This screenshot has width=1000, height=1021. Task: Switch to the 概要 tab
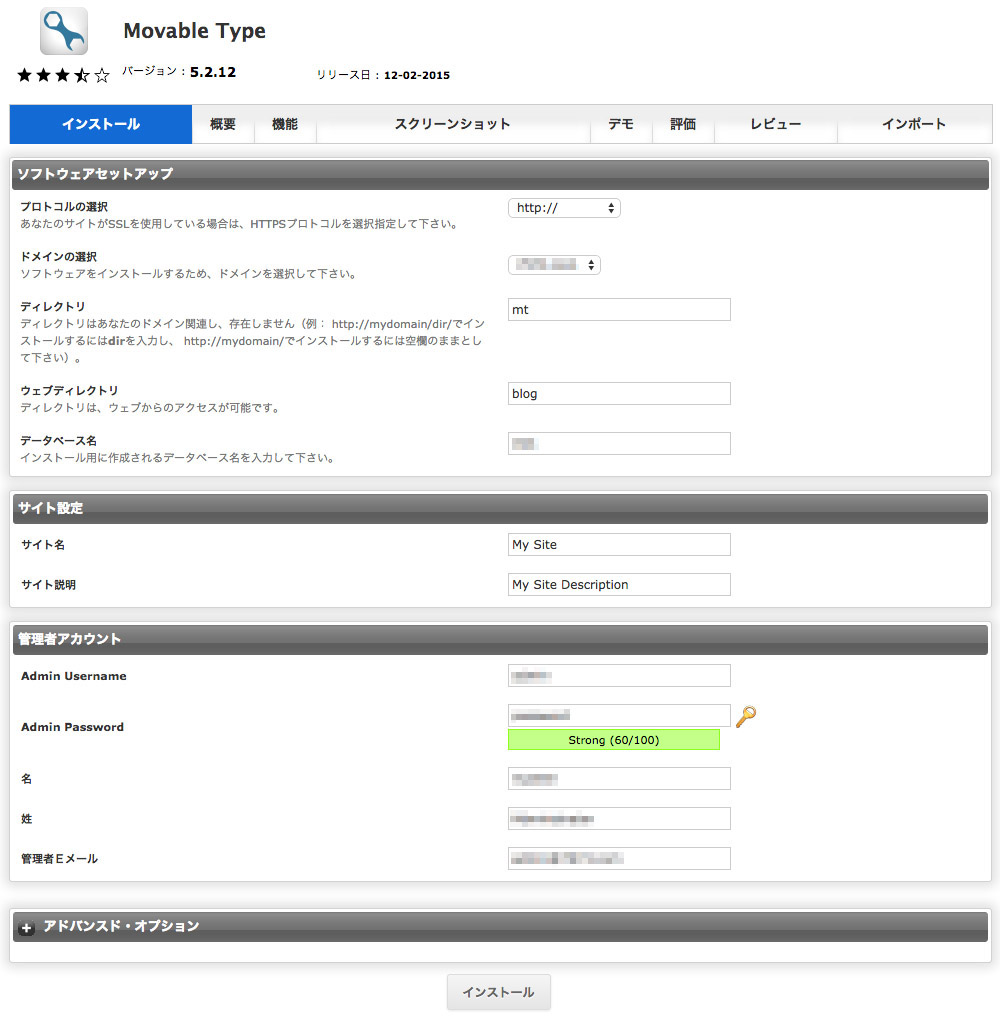(223, 125)
